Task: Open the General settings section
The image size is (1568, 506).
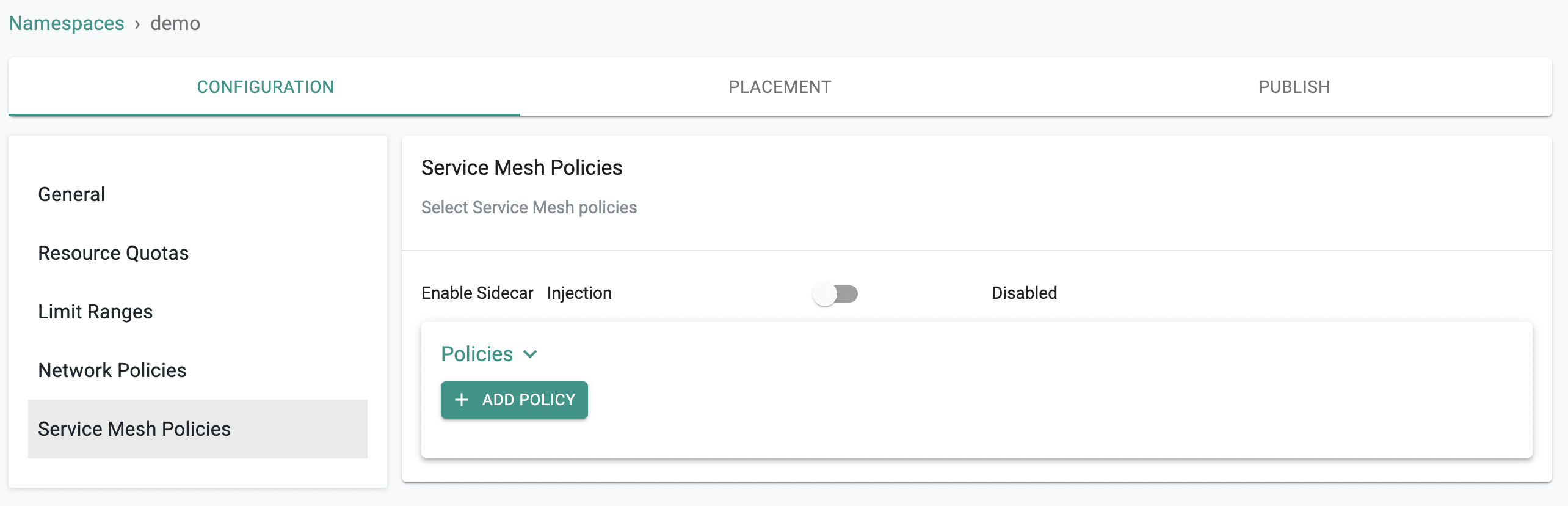Action: [x=198, y=194]
